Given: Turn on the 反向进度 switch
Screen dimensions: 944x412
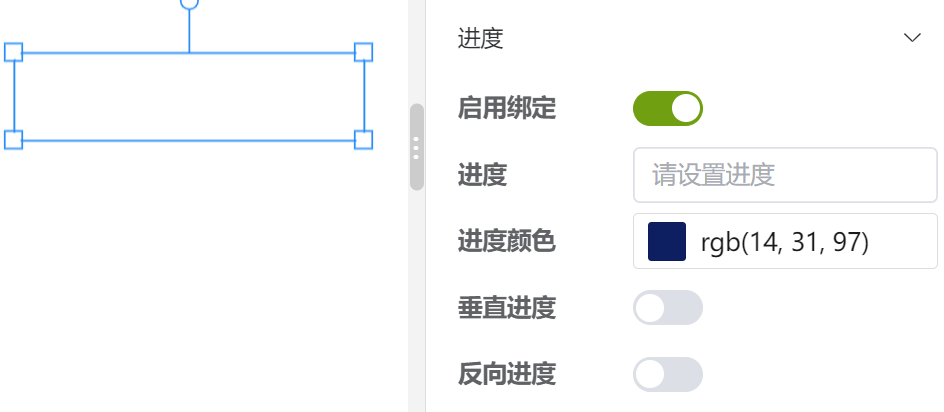Looking at the screenshot, I should (x=668, y=375).
